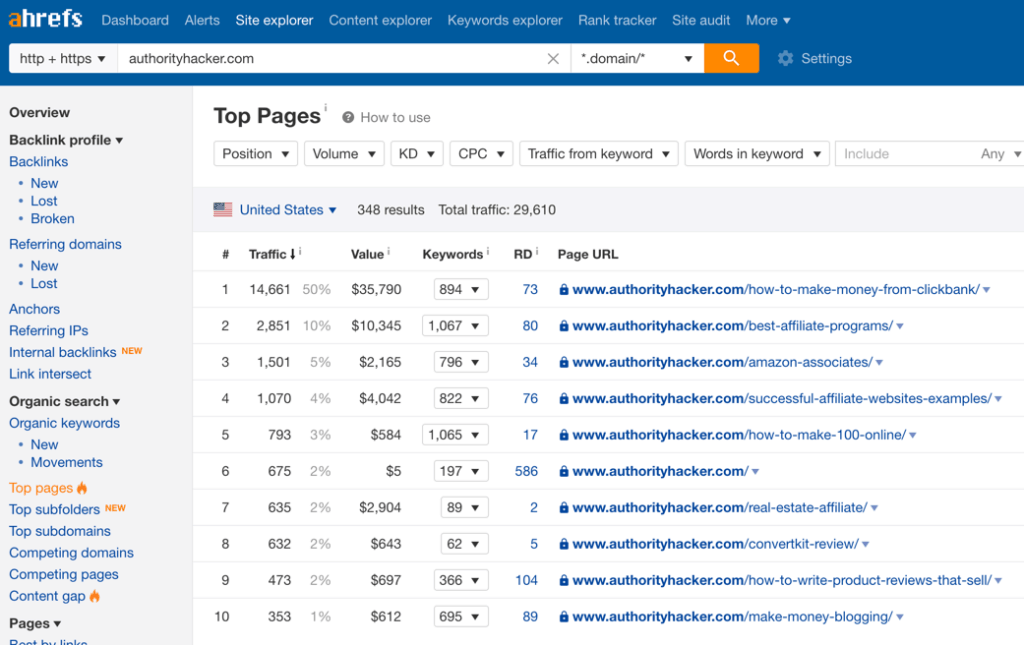Open the *.domain/* mode dropdown
This screenshot has height=645, width=1024.
pos(637,59)
